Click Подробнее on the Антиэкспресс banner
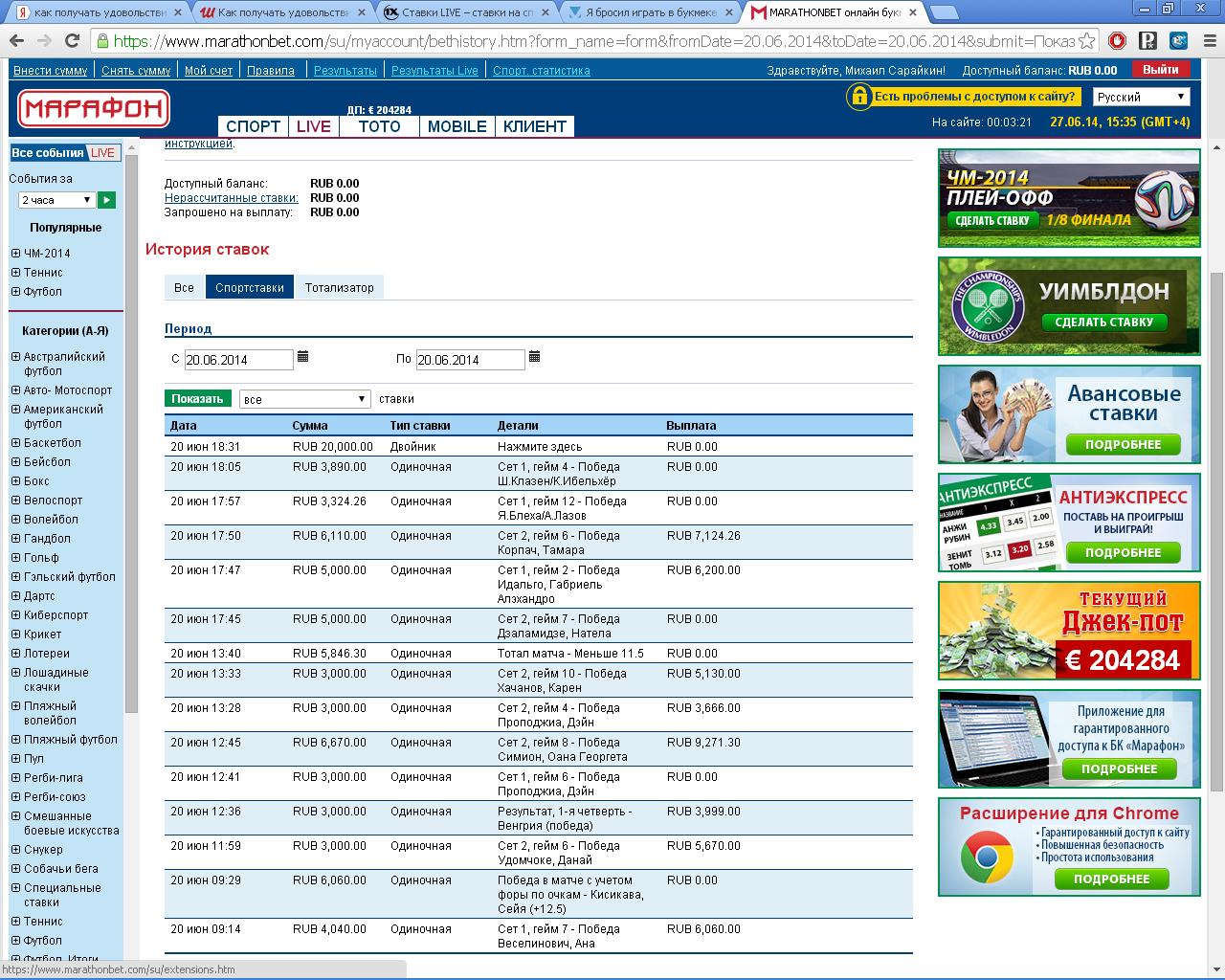The height and width of the screenshot is (980, 1225). 1124,552
